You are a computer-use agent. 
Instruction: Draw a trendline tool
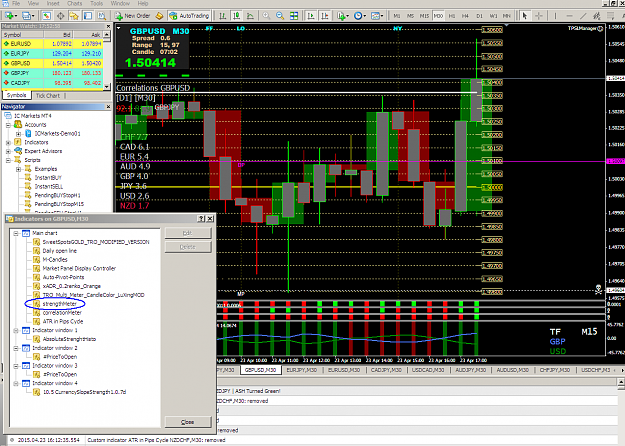(583, 16)
